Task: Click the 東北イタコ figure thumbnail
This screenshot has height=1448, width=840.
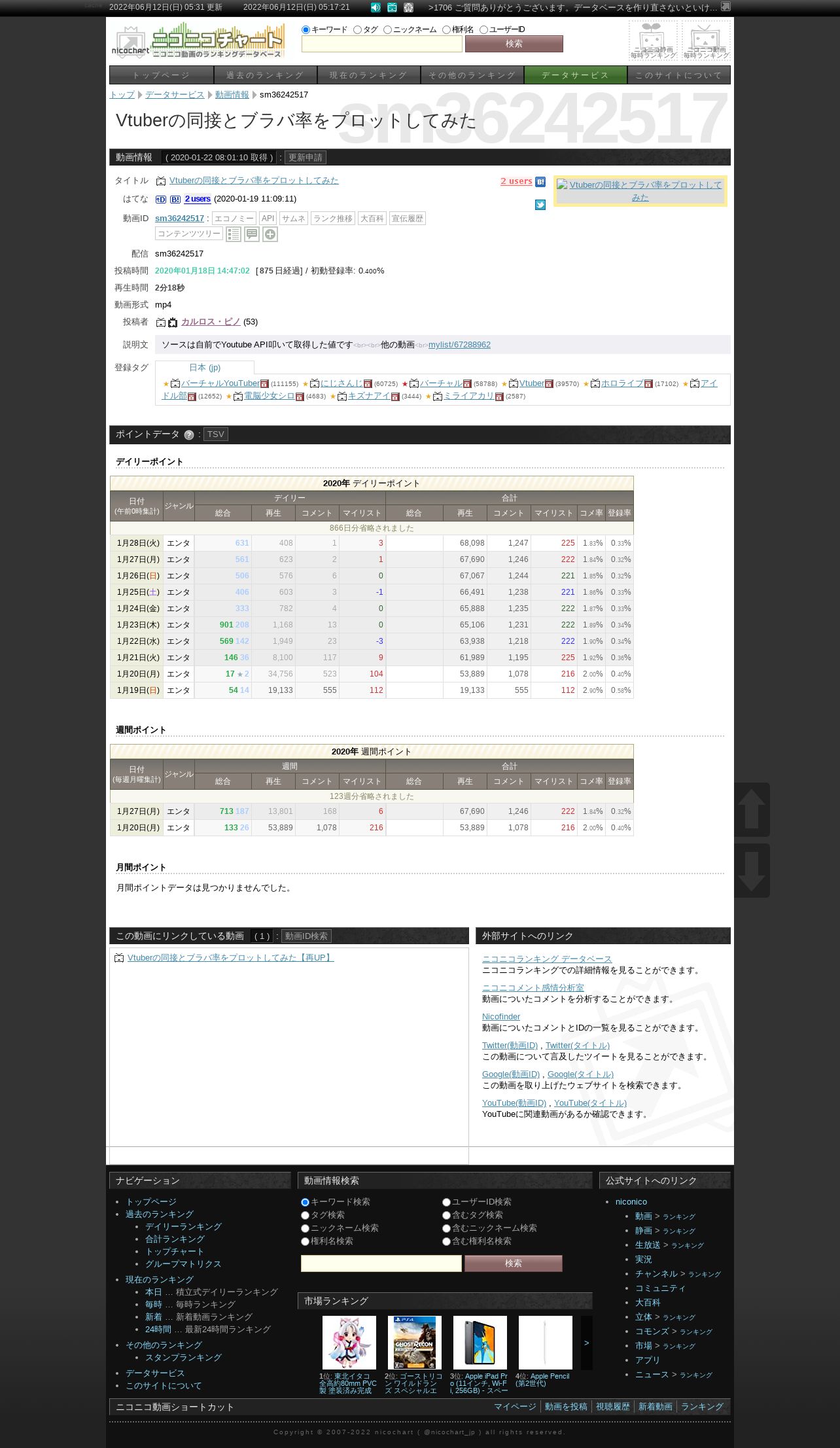Action: (349, 1343)
